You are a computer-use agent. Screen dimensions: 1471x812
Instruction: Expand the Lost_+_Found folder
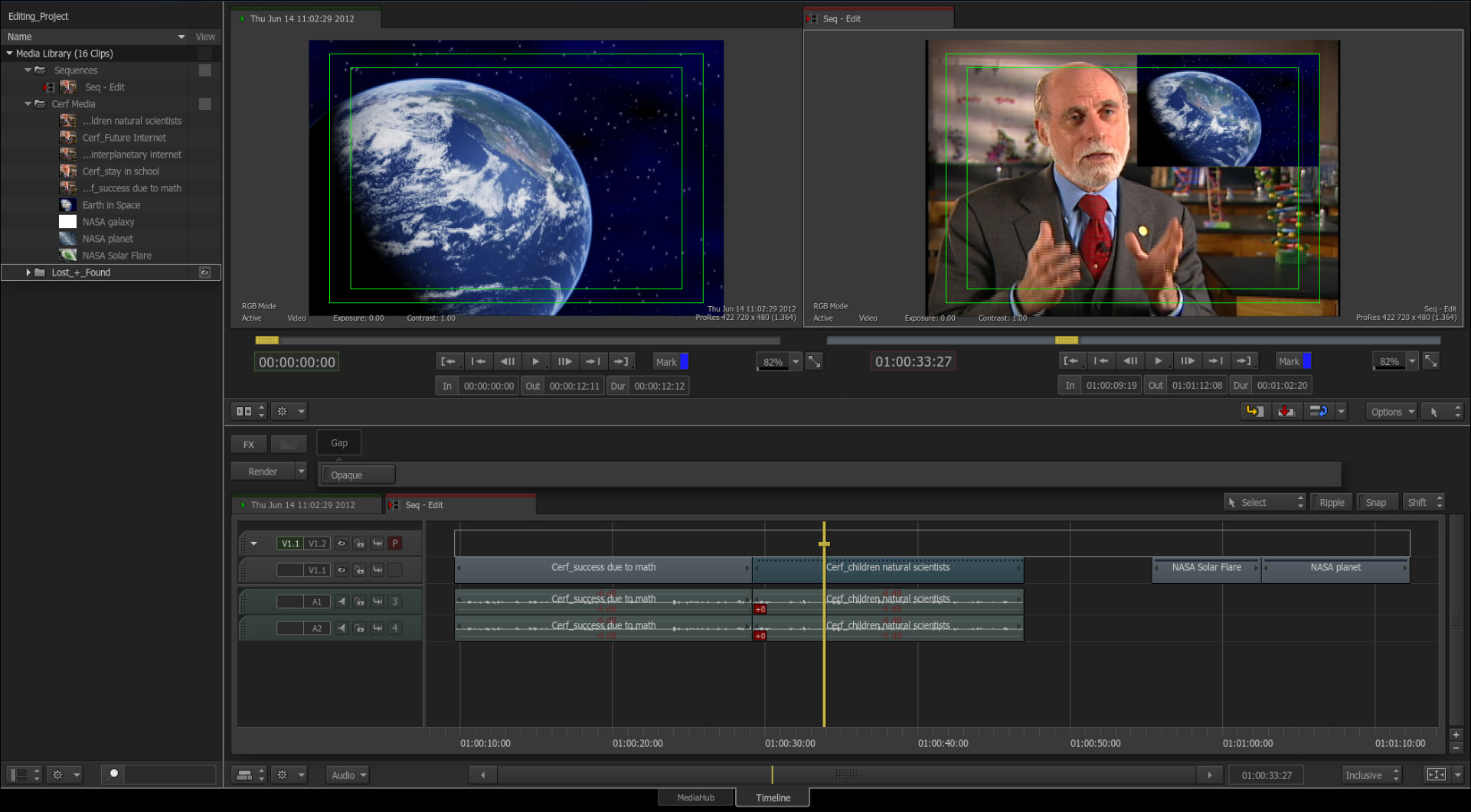click(28, 272)
